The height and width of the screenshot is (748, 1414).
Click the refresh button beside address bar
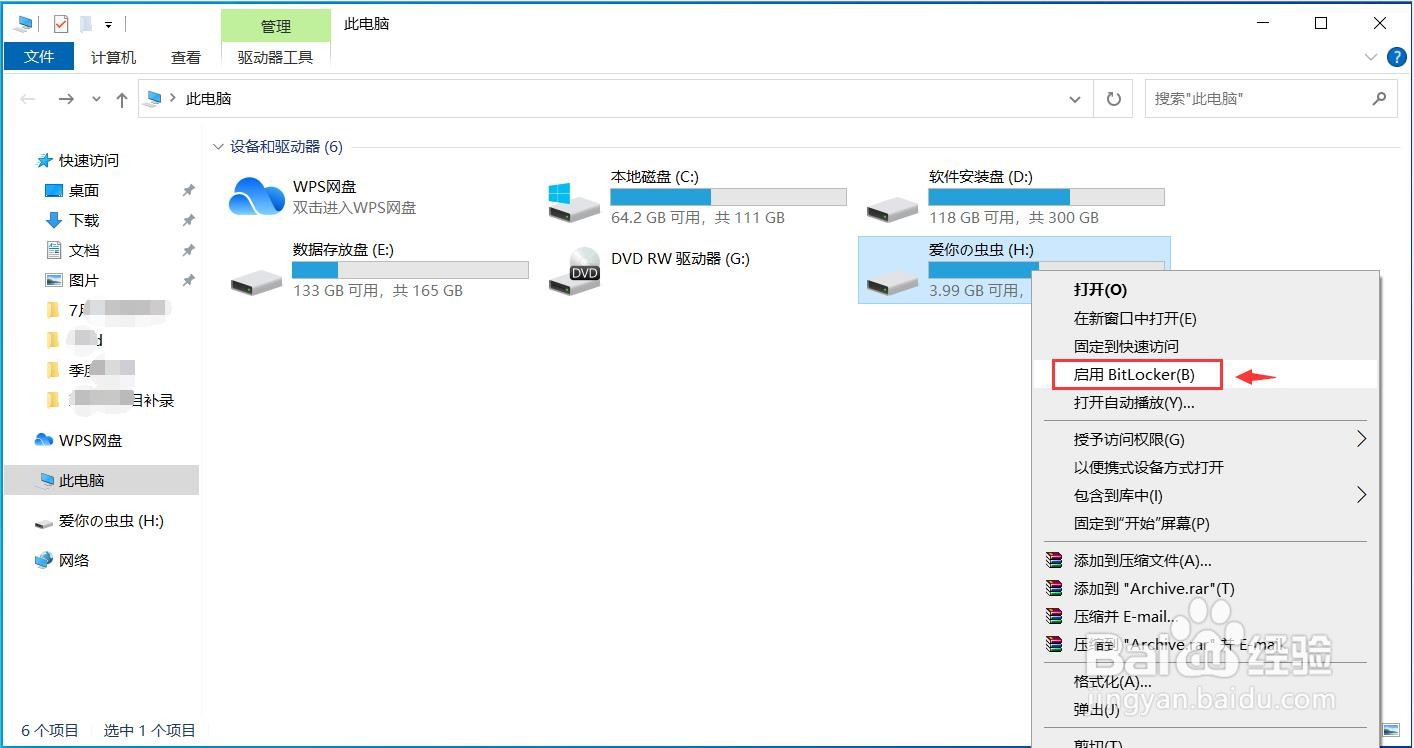click(1113, 99)
